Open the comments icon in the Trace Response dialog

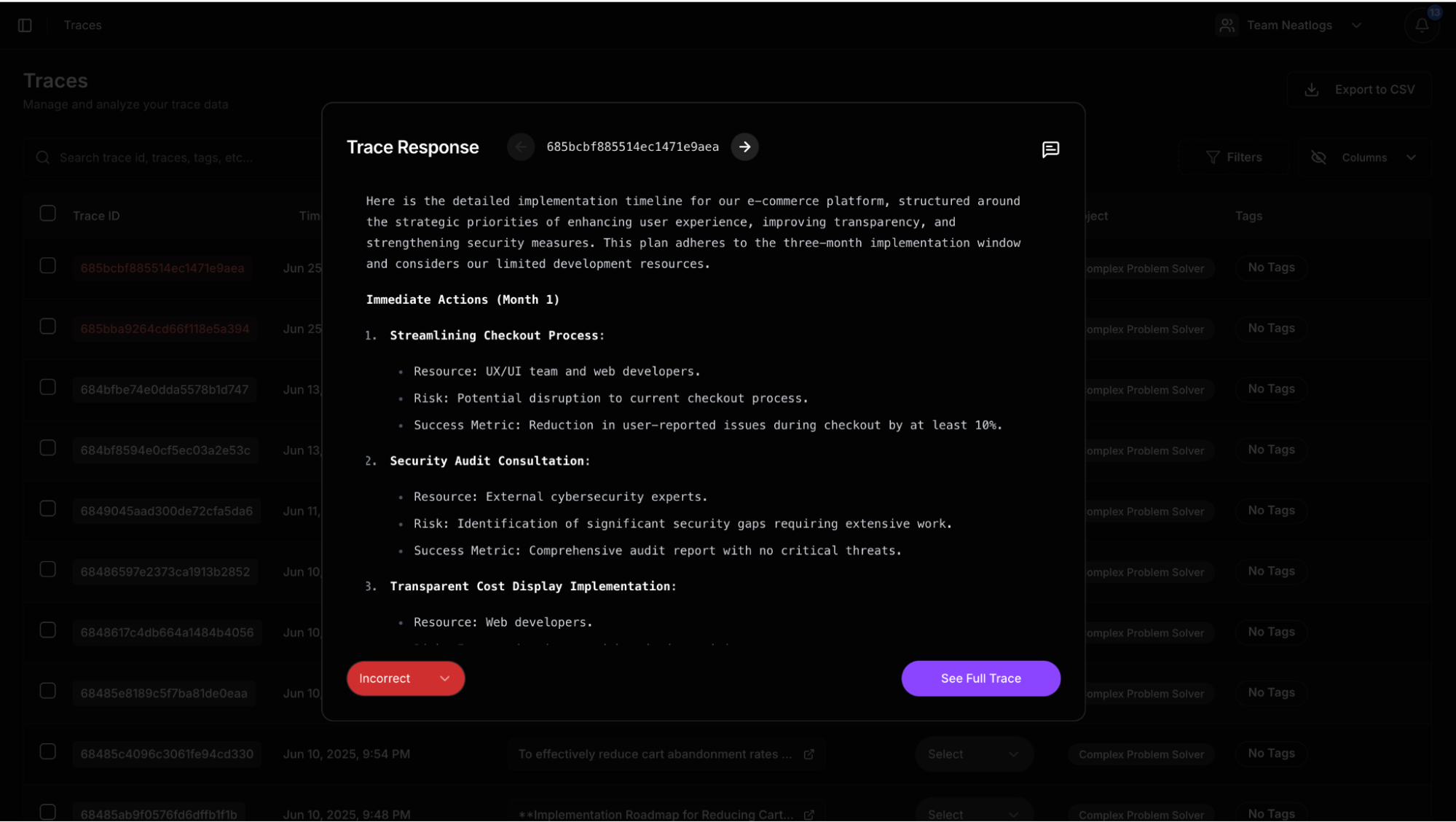tap(1050, 149)
